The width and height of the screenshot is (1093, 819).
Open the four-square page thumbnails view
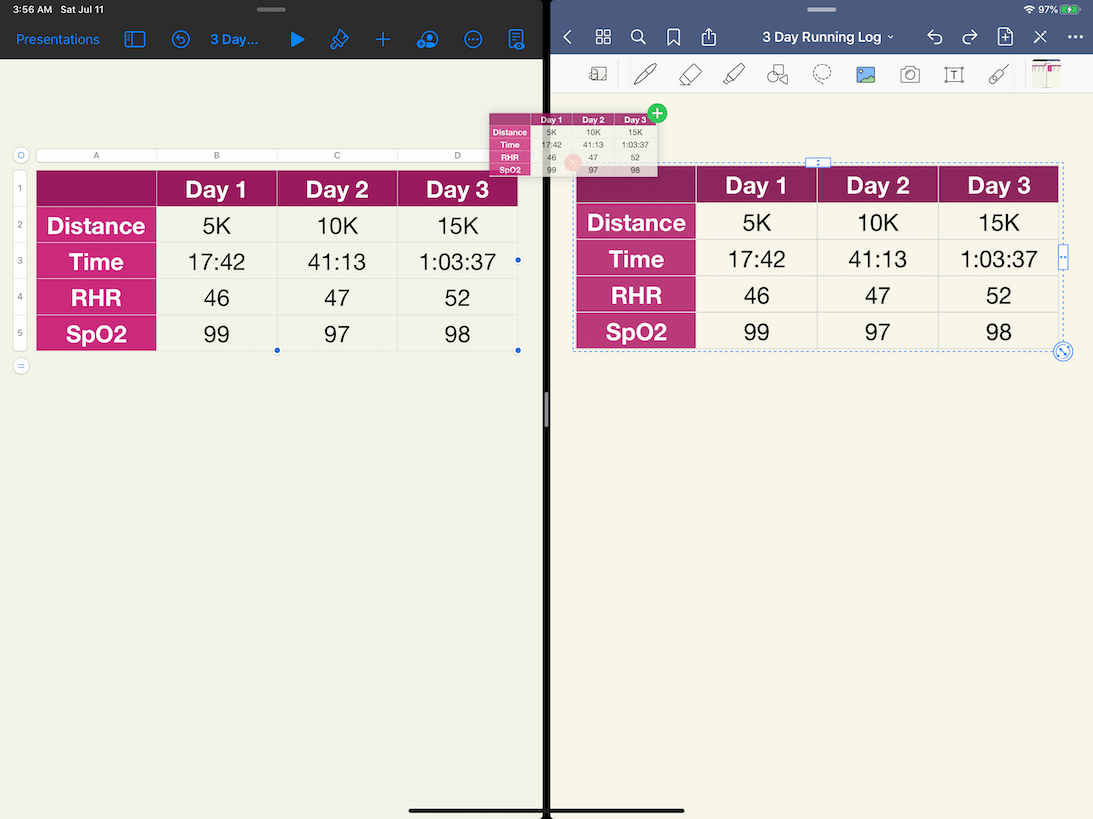pyautogui.click(x=602, y=36)
